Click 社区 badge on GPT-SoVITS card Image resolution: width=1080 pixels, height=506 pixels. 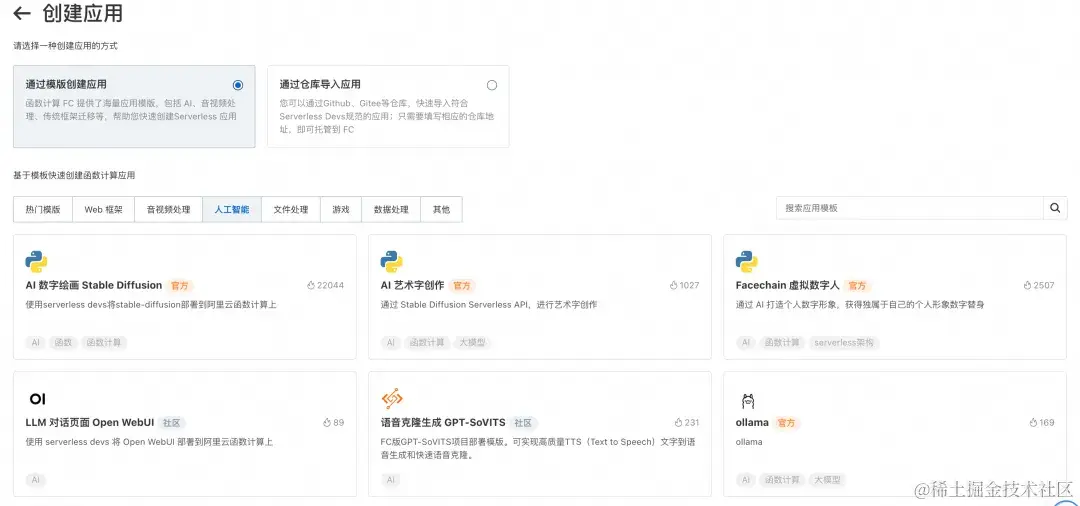point(524,423)
